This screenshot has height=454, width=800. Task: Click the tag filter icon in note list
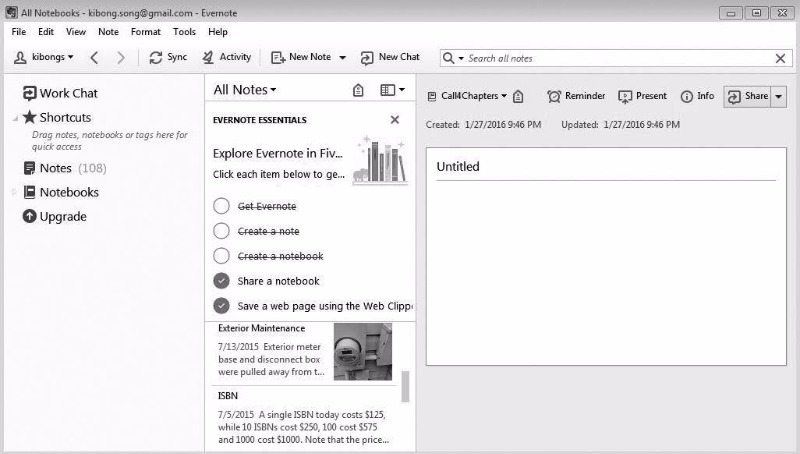[358, 90]
